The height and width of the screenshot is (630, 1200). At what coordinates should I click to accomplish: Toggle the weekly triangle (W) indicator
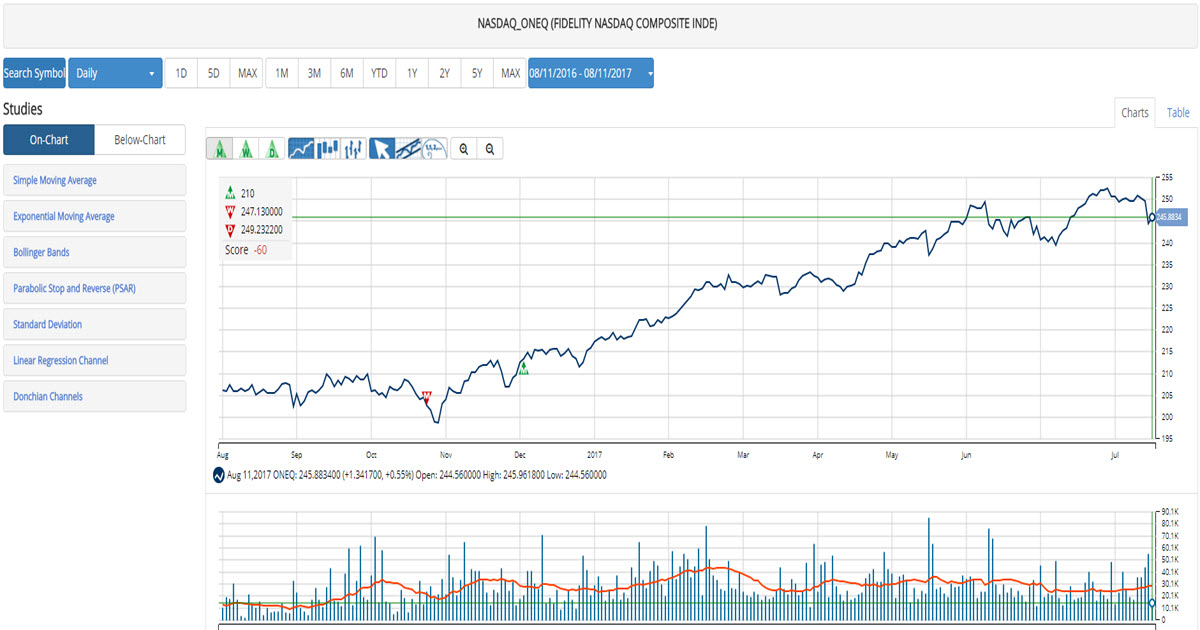click(245, 149)
